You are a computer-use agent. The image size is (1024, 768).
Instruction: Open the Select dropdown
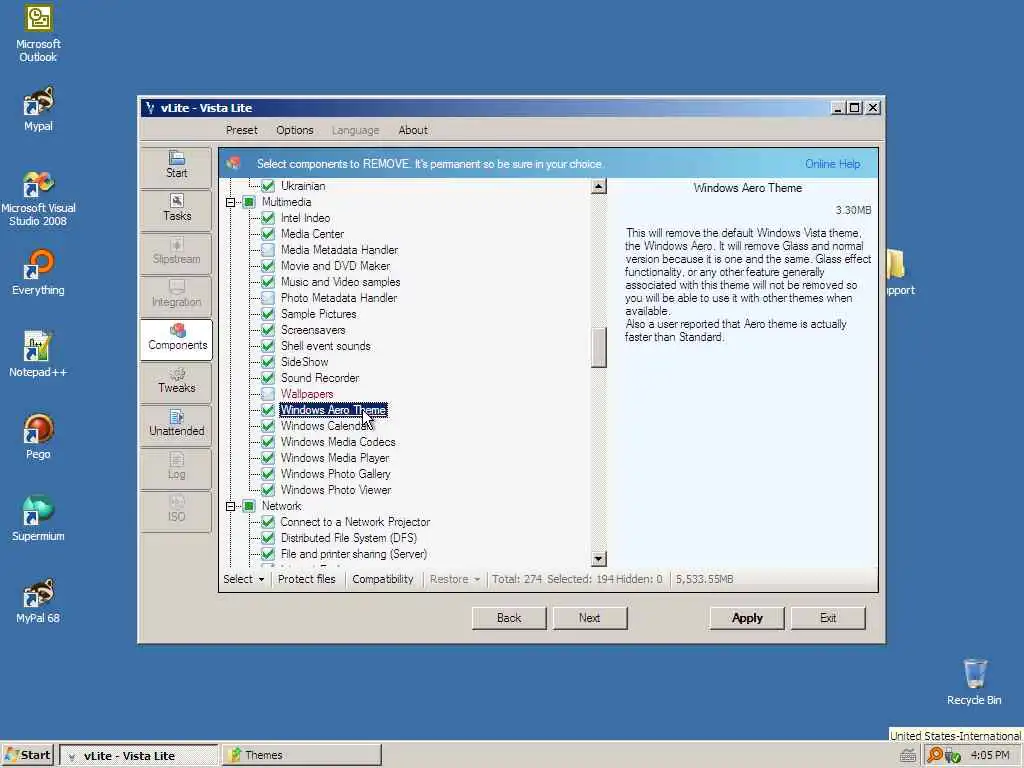pos(244,579)
